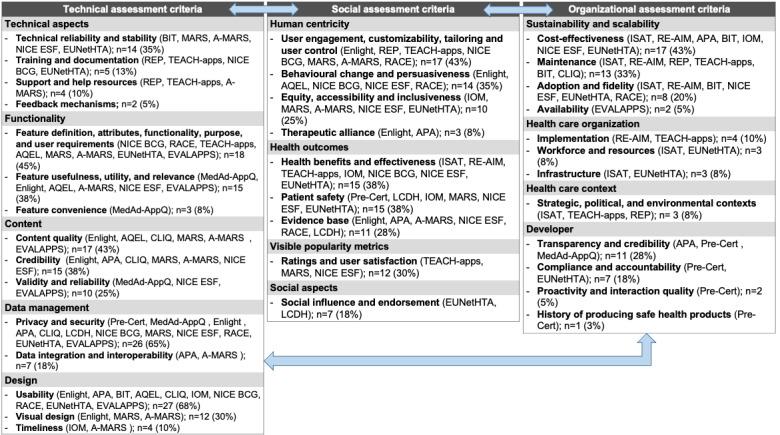The width and height of the screenshot is (780, 435).
Task: Click 'Social influence and endorsement' item
Action: point(360,302)
